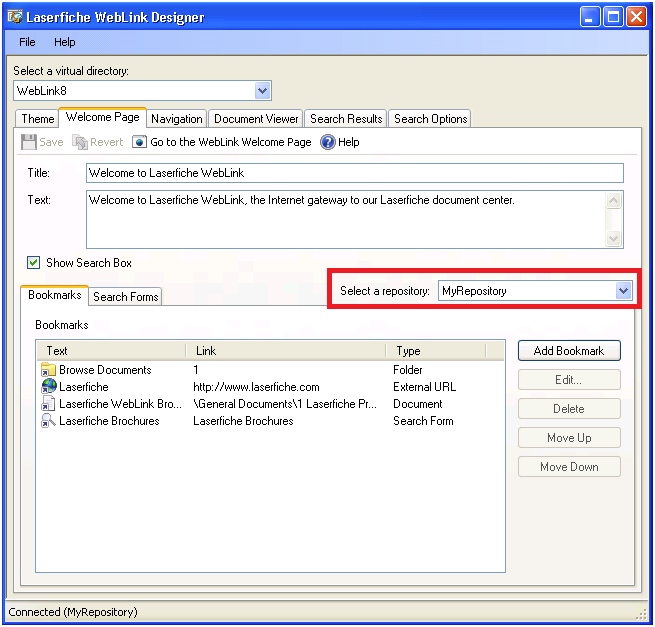Click the Add Bookmark button
The image size is (655, 627).
pyautogui.click(x=569, y=350)
